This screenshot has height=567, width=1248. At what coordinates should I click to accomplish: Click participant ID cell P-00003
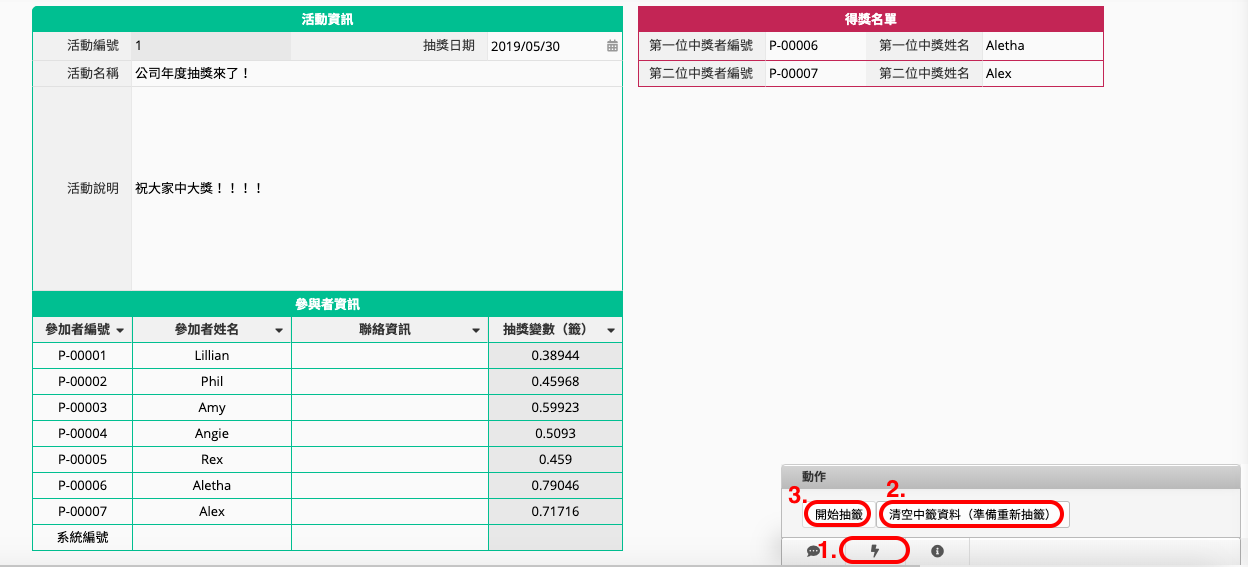(82, 408)
